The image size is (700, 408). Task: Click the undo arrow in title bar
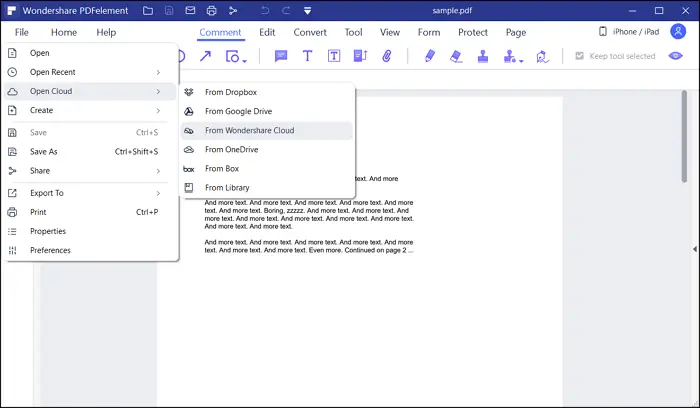tap(265, 10)
